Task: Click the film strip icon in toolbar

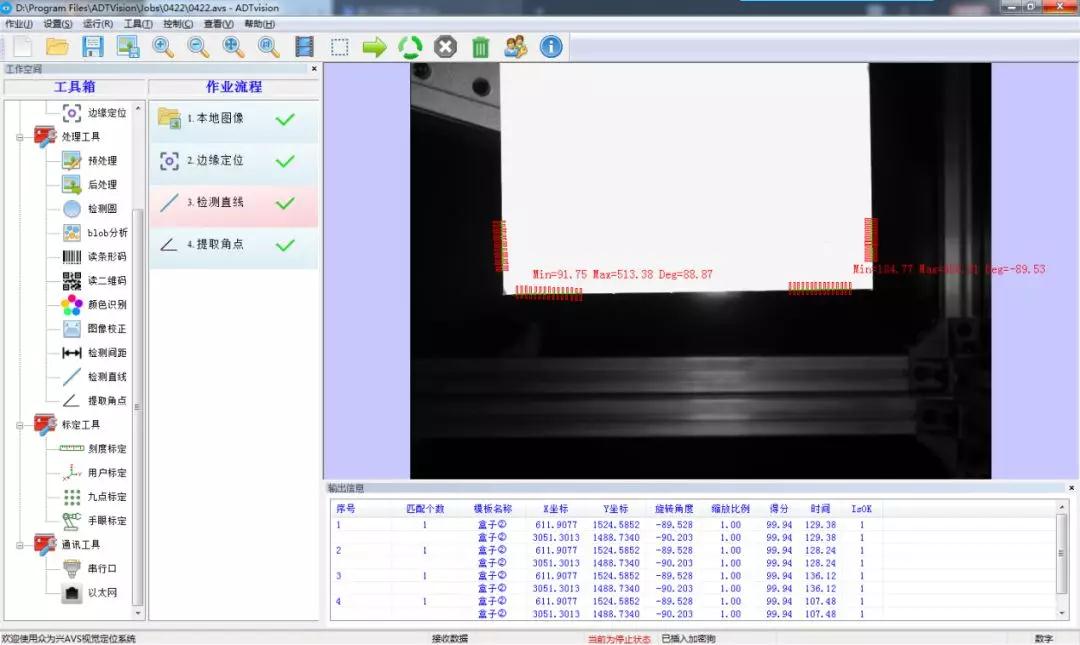Action: click(304, 47)
